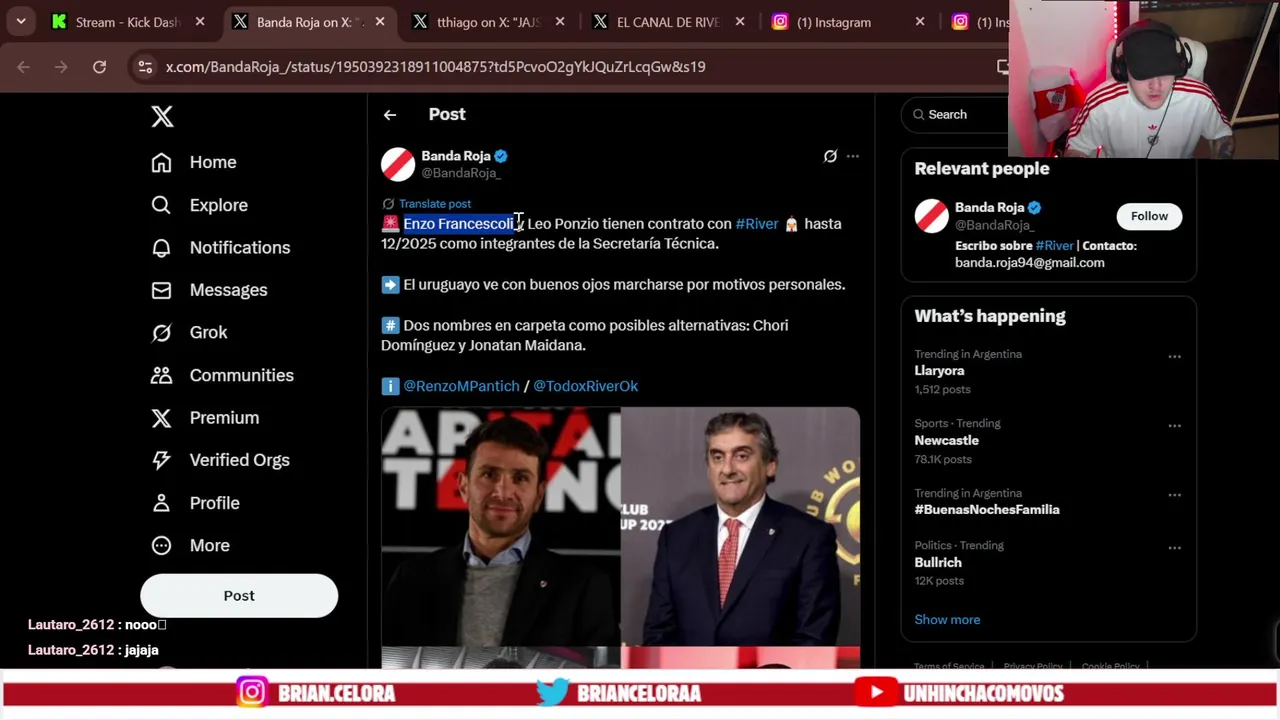Click the More circle icon
Viewport: 1280px width, 720px height.
point(161,545)
